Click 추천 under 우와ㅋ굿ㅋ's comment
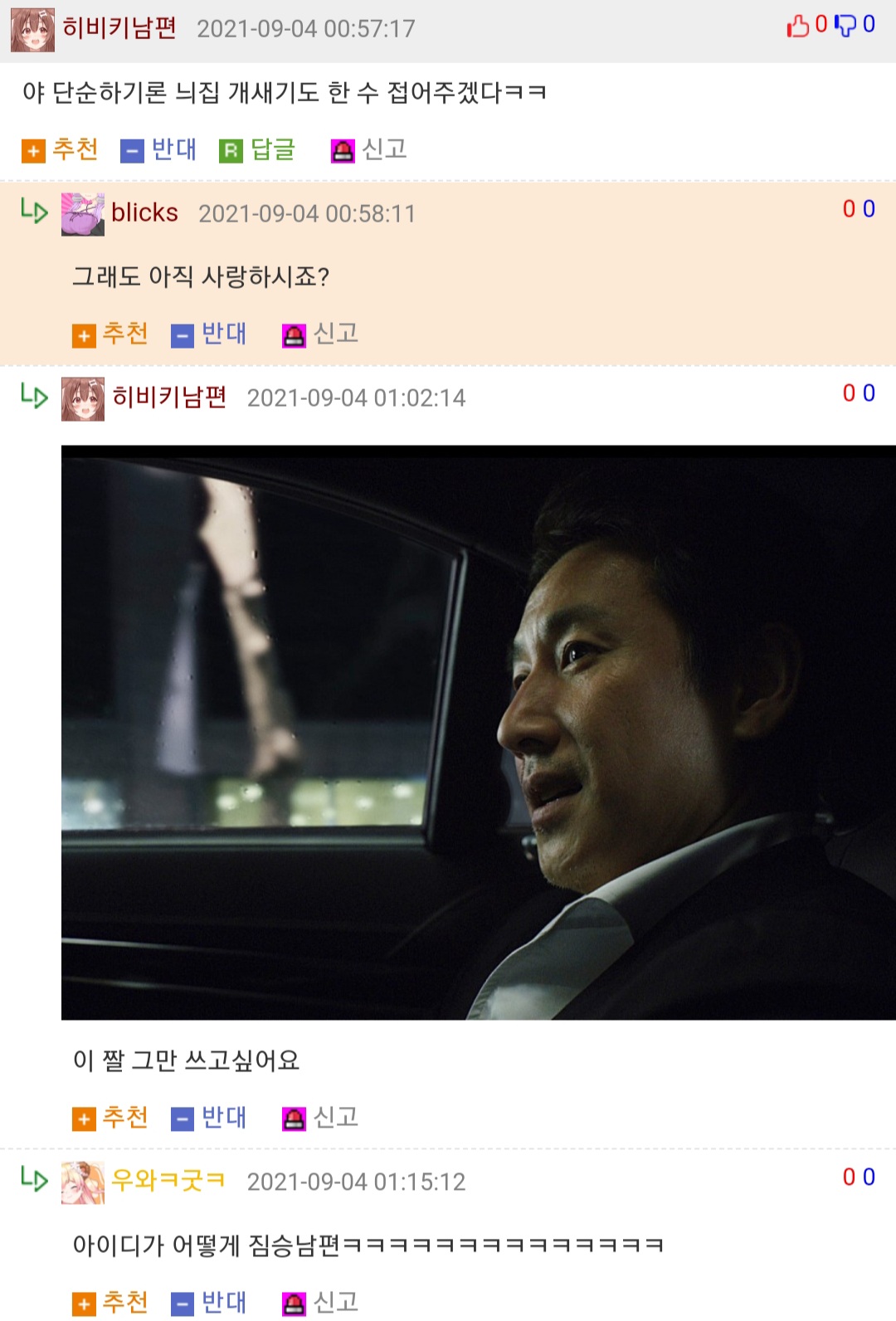This screenshot has height=1321, width=896. tap(110, 1303)
